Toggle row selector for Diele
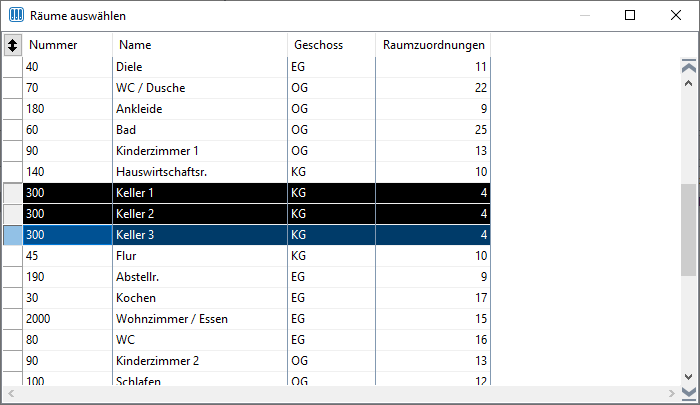The height and width of the screenshot is (405, 700). coord(12,67)
